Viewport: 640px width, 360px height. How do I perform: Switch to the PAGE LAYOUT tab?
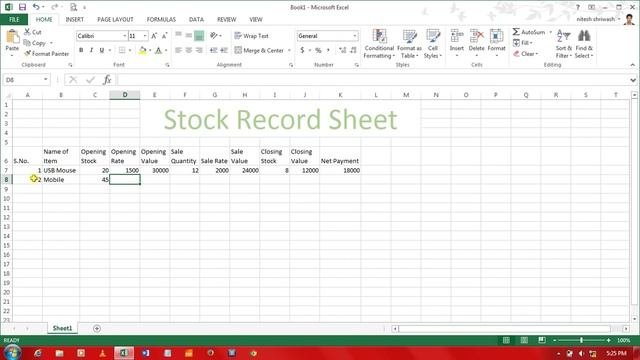click(x=115, y=20)
